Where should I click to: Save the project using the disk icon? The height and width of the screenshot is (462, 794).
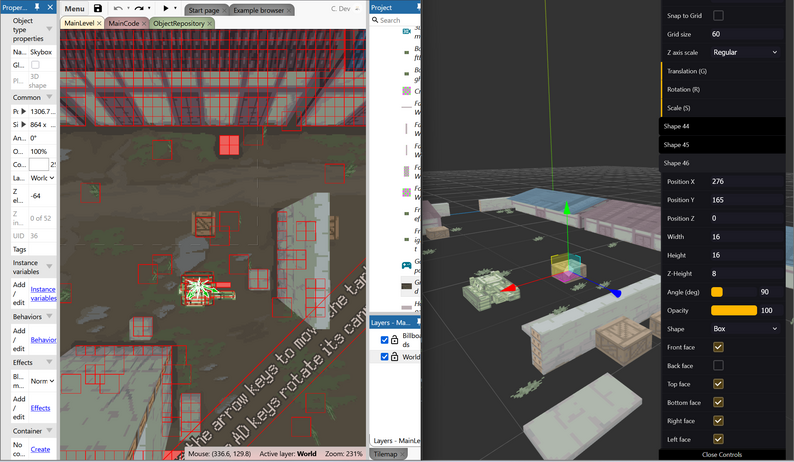(98, 9)
